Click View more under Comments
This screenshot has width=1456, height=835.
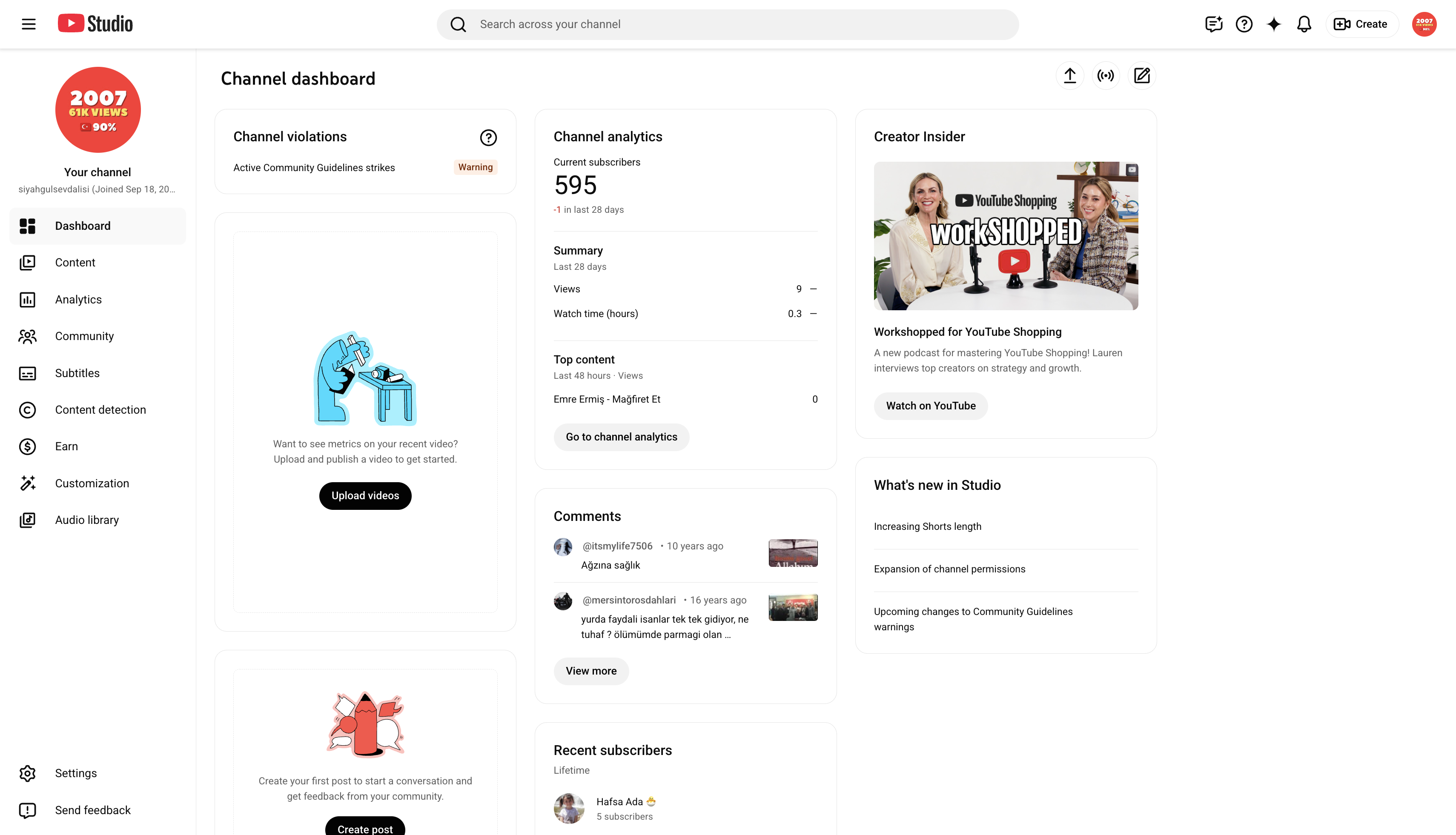[x=591, y=671]
